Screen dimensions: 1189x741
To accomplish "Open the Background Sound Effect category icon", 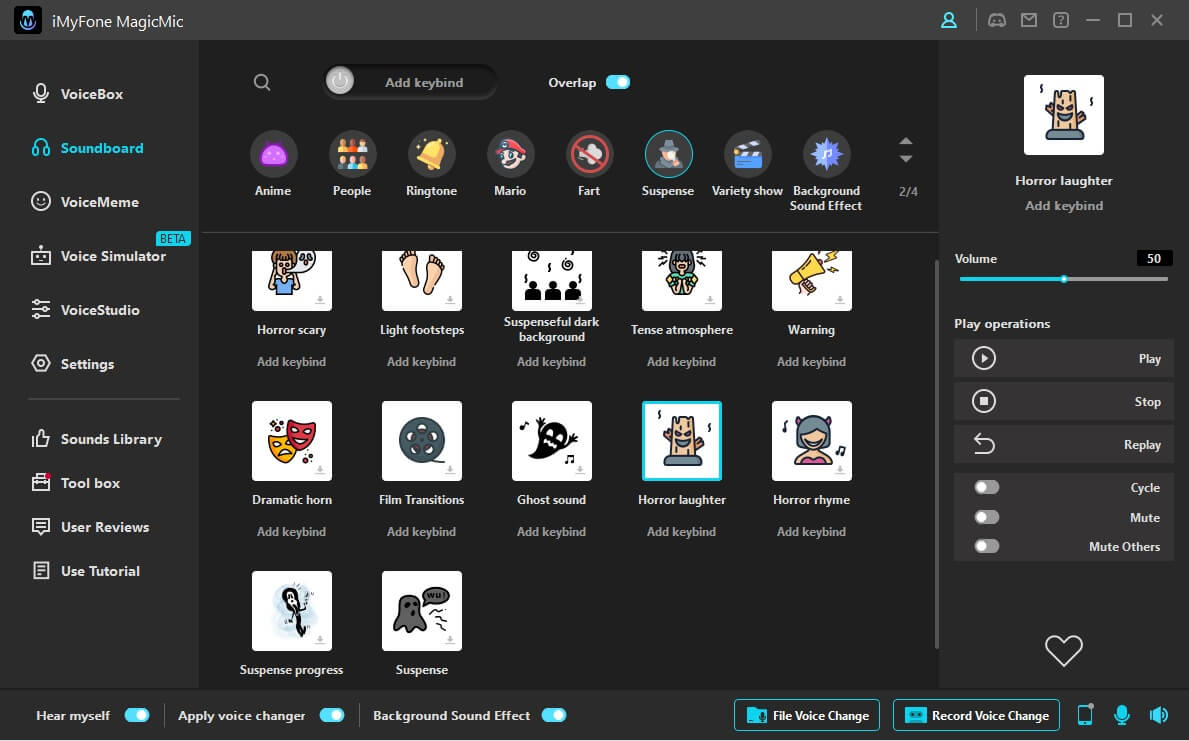I will pyautogui.click(x=827, y=154).
